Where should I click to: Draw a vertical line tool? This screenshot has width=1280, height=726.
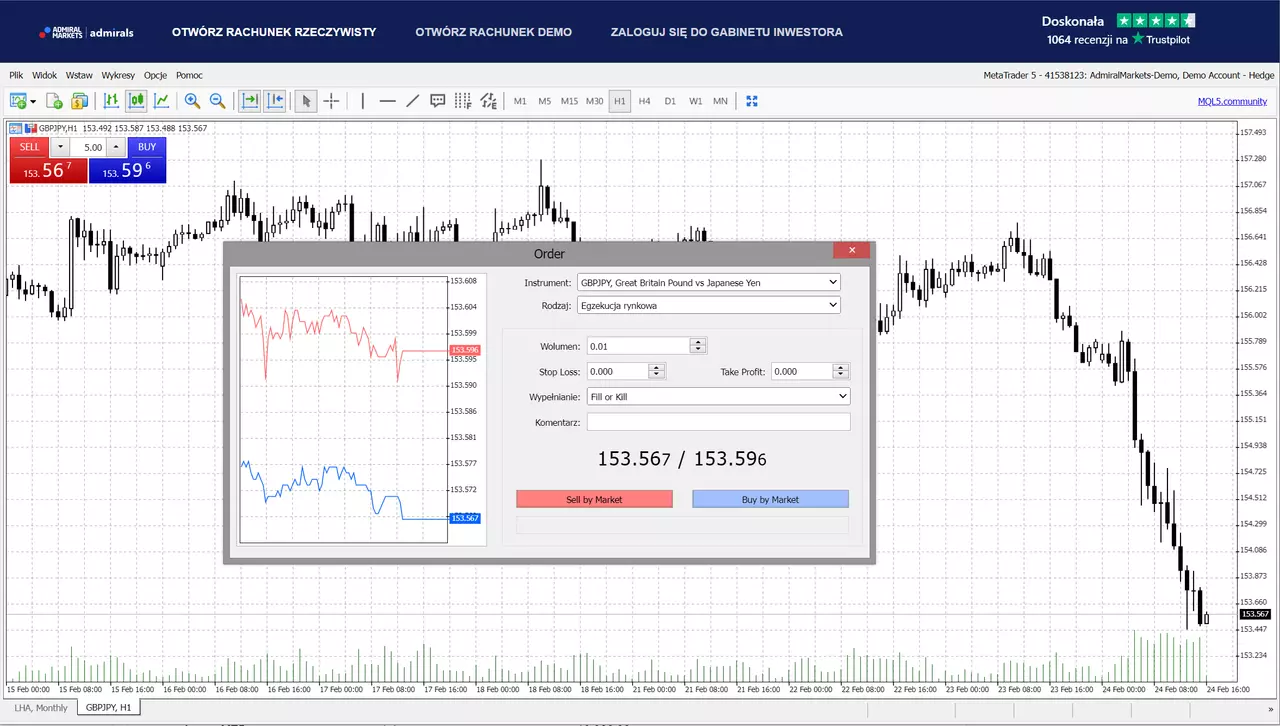click(x=363, y=101)
